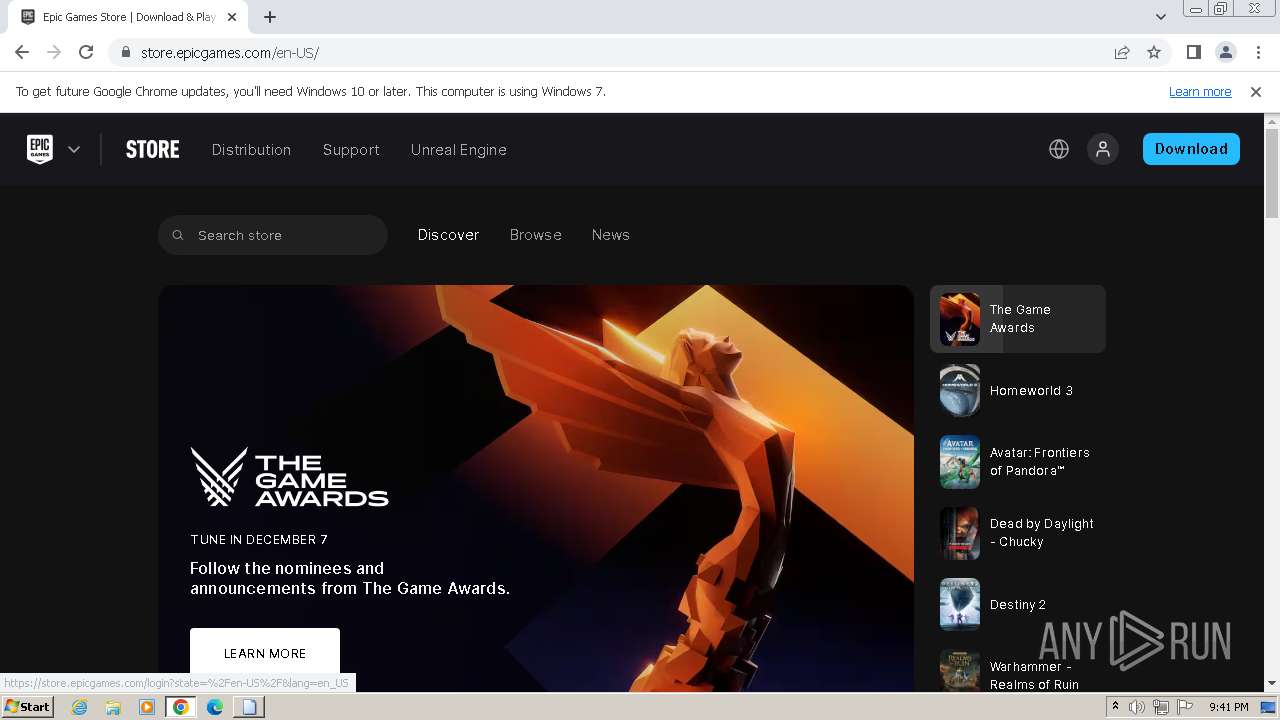Show hidden system tray icons

[1116, 707]
